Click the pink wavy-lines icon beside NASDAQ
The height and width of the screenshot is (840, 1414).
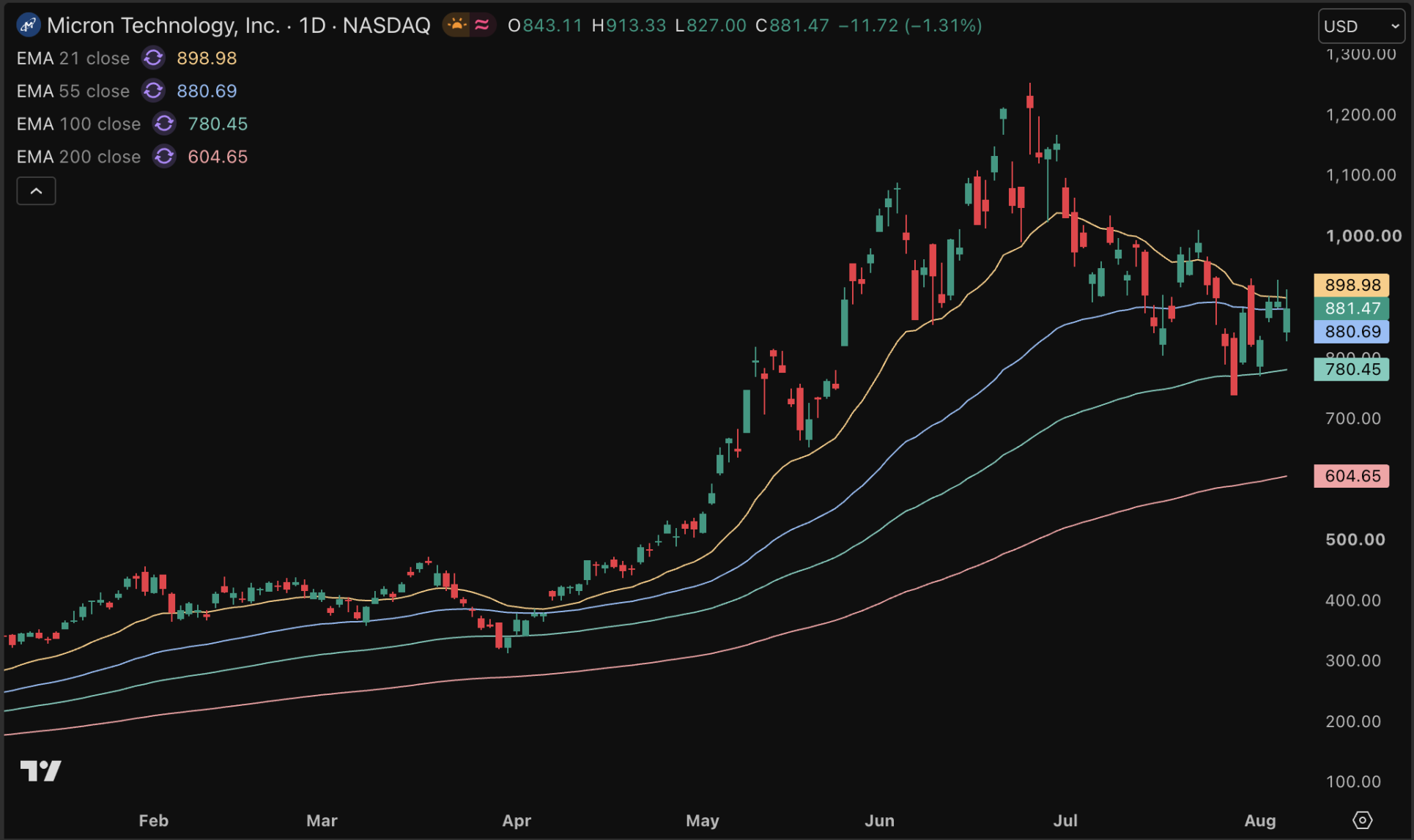click(x=482, y=26)
